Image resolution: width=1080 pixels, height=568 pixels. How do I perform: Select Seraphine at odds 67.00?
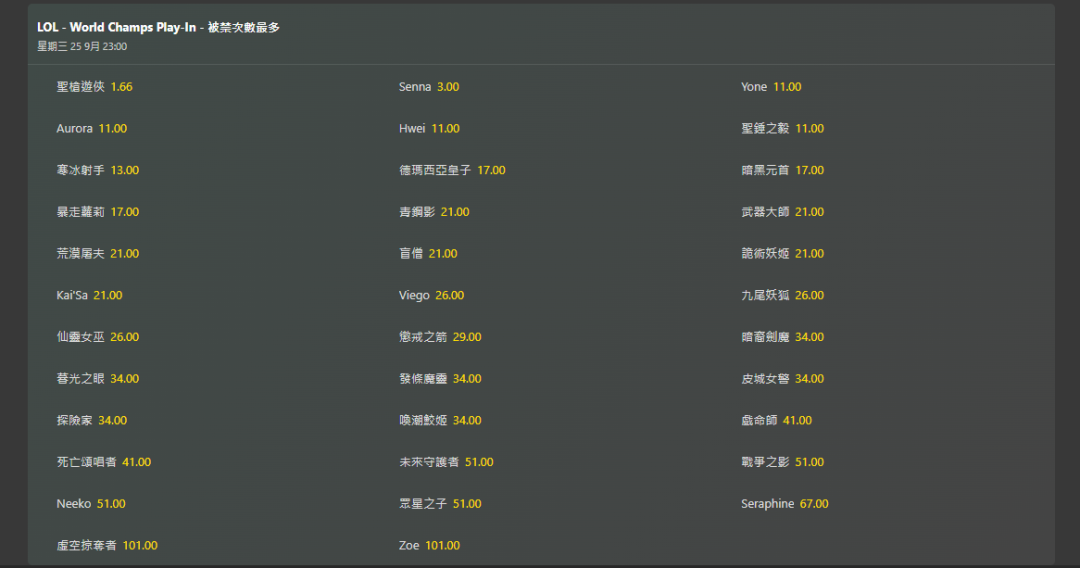coord(785,504)
